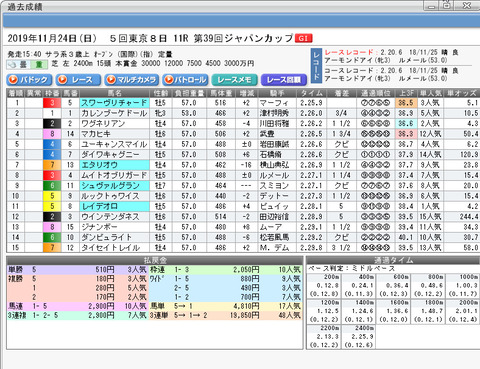Image resolution: width=480 pixels, height=369 pixels.
Task: Sort by the 通過順位 column header
Action: click(x=376, y=93)
